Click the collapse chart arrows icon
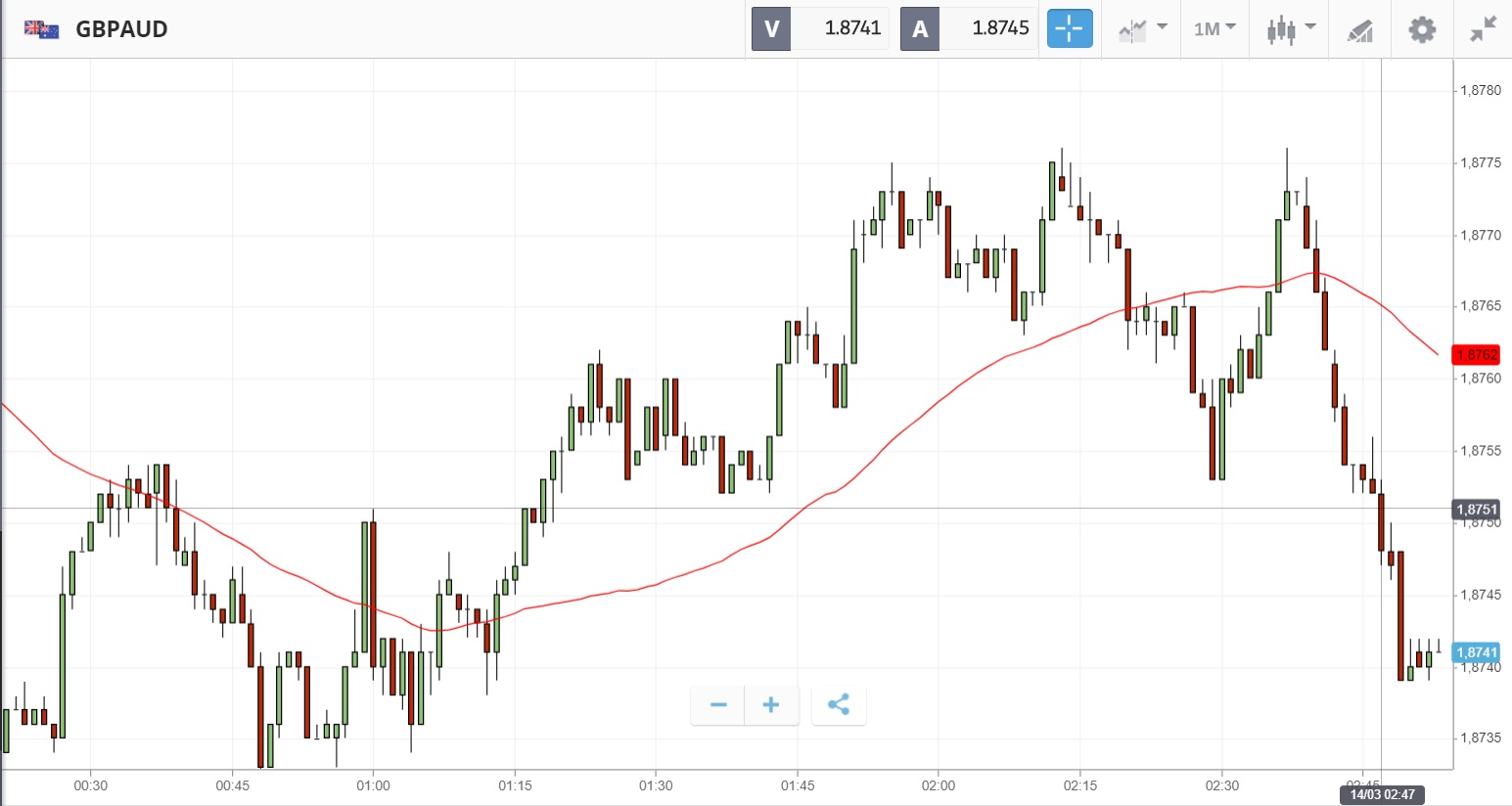This screenshot has height=806, width=1512. point(1483,29)
